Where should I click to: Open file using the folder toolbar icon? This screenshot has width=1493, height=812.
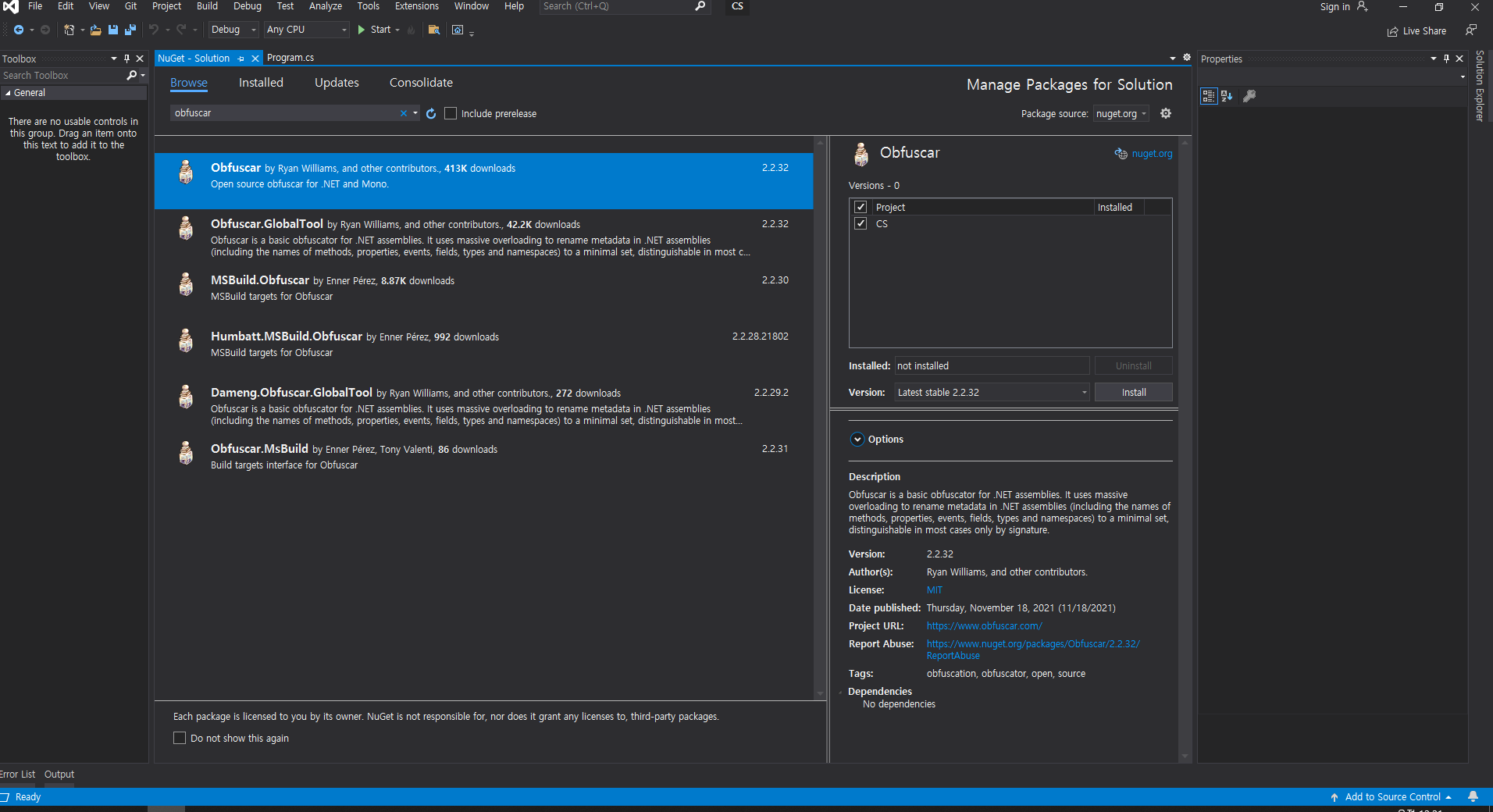(x=95, y=30)
